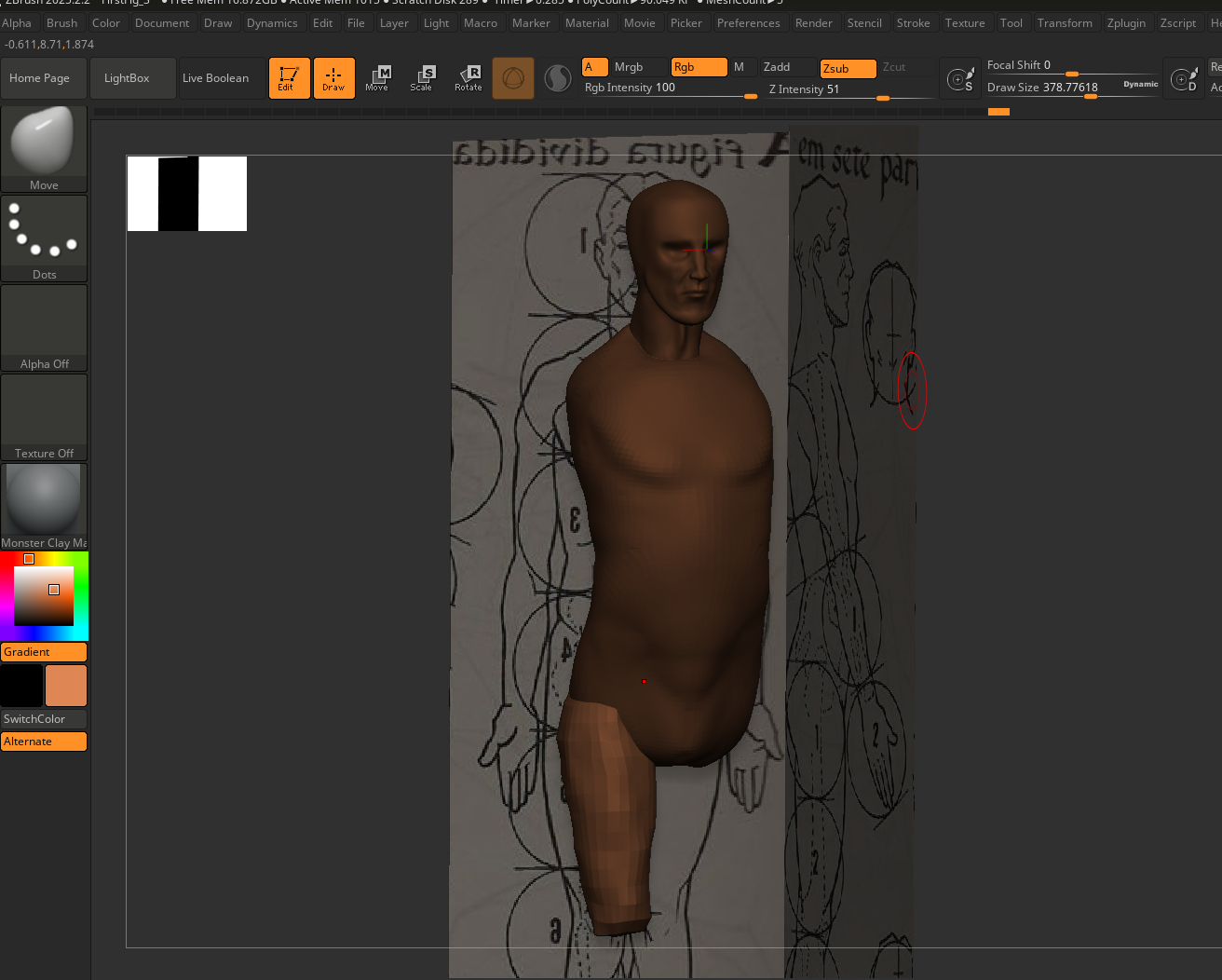
Task: Open the Picker menu
Action: click(686, 23)
